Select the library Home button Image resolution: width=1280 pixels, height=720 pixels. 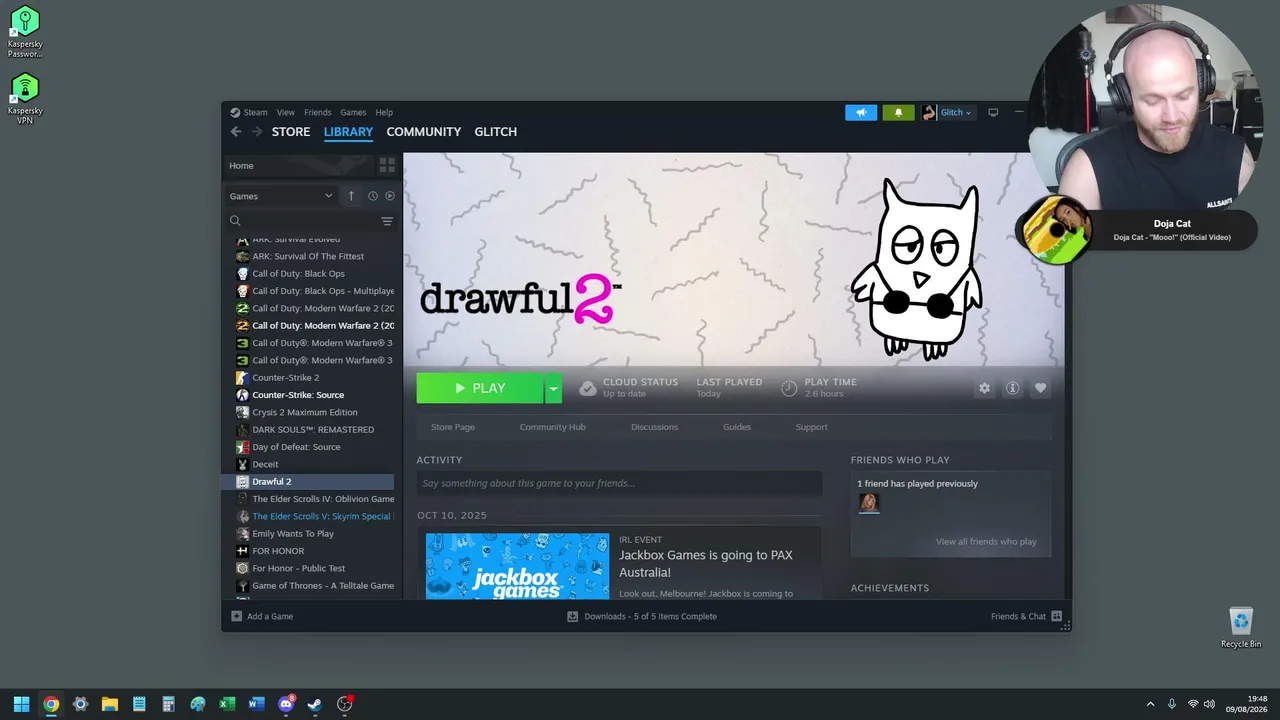pyautogui.click(x=297, y=165)
